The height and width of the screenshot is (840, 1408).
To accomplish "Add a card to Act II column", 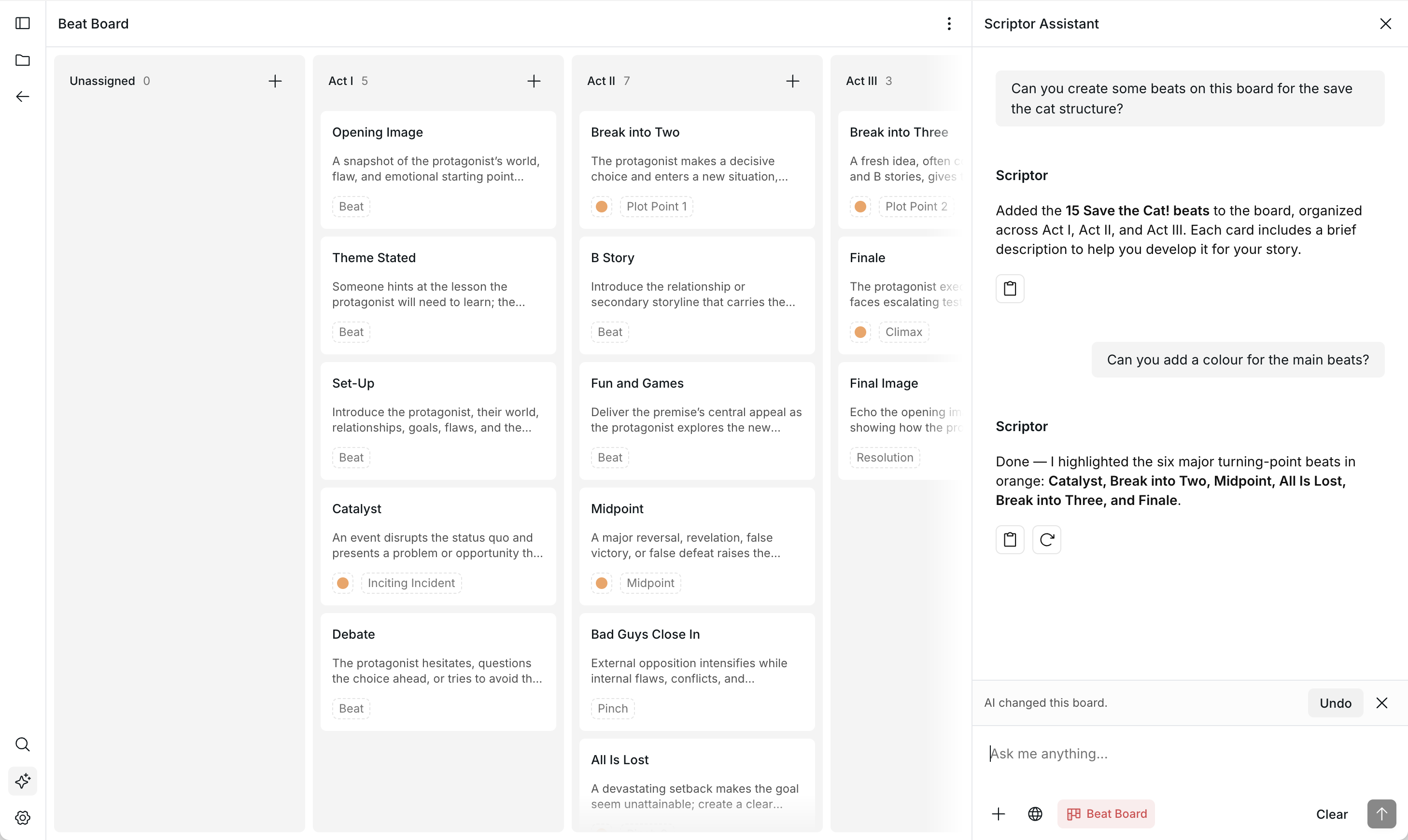I will click(x=792, y=81).
